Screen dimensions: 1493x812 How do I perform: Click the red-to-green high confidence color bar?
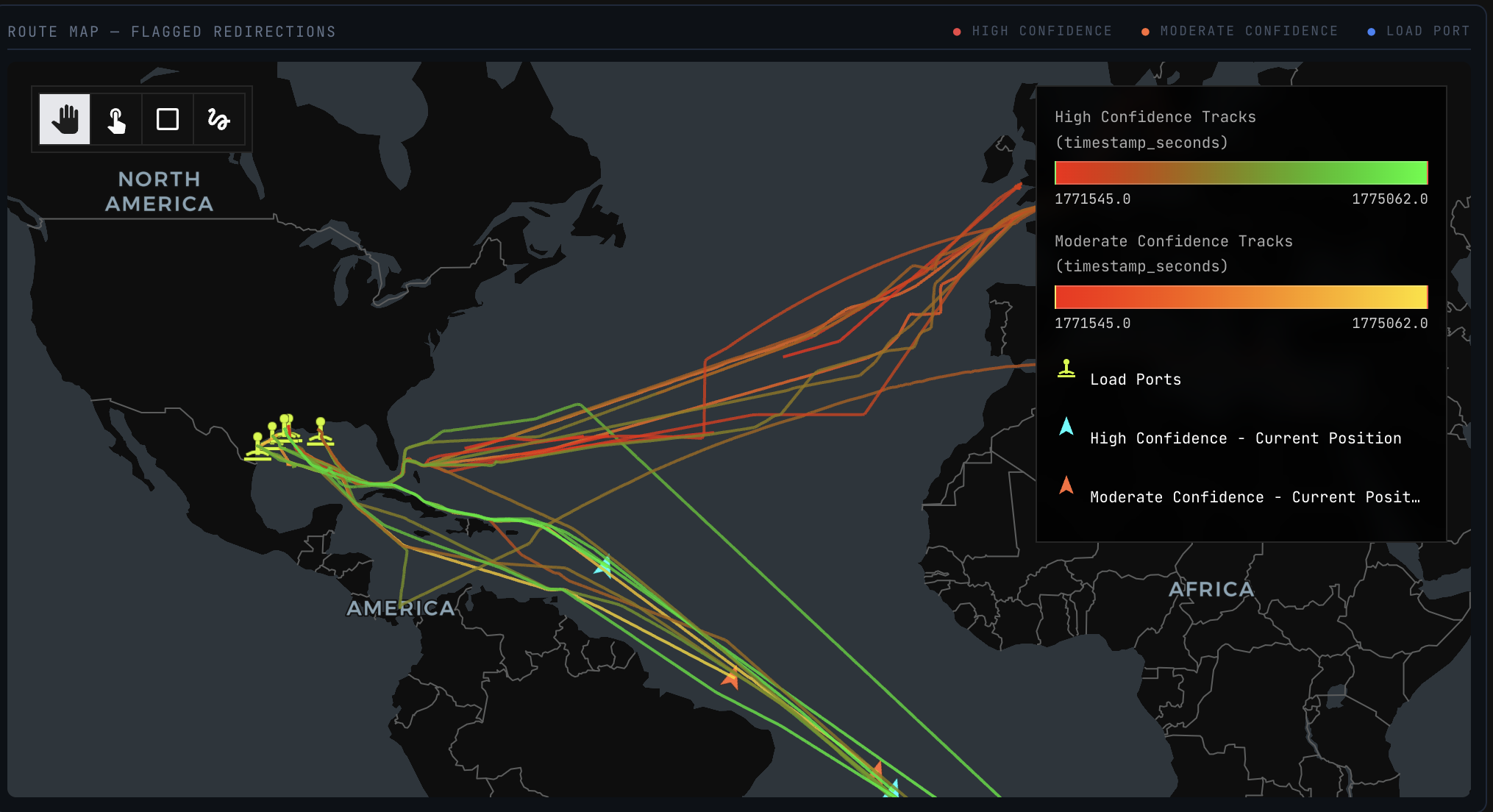(1241, 173)
